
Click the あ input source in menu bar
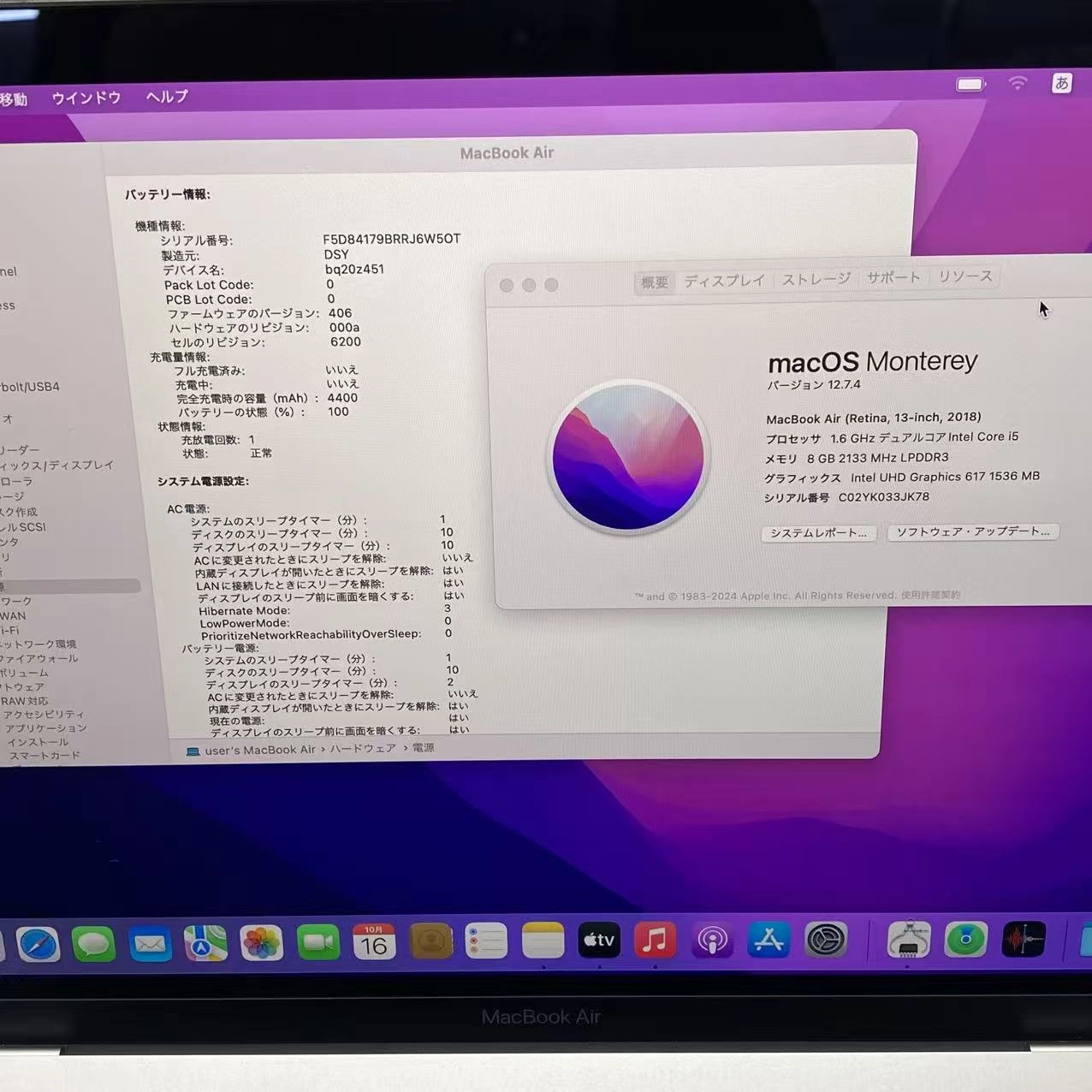[1062, 83]
